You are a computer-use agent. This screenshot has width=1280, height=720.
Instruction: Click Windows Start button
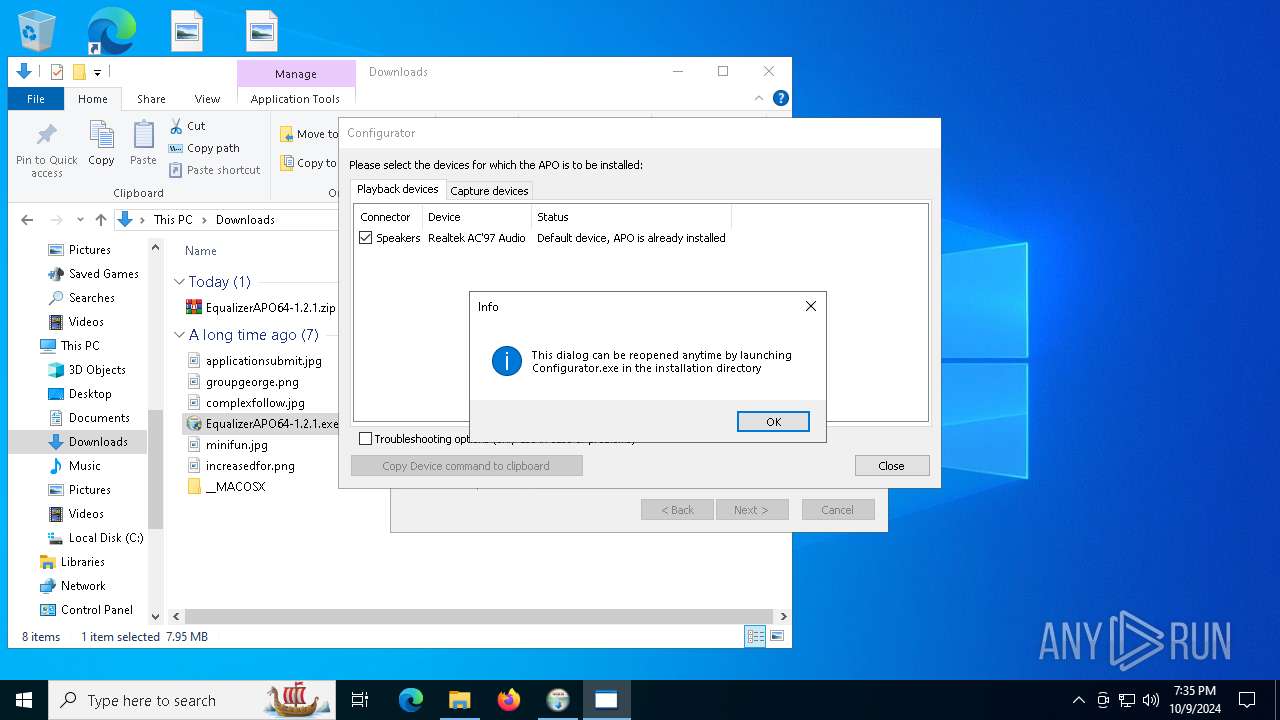[24, 700]
